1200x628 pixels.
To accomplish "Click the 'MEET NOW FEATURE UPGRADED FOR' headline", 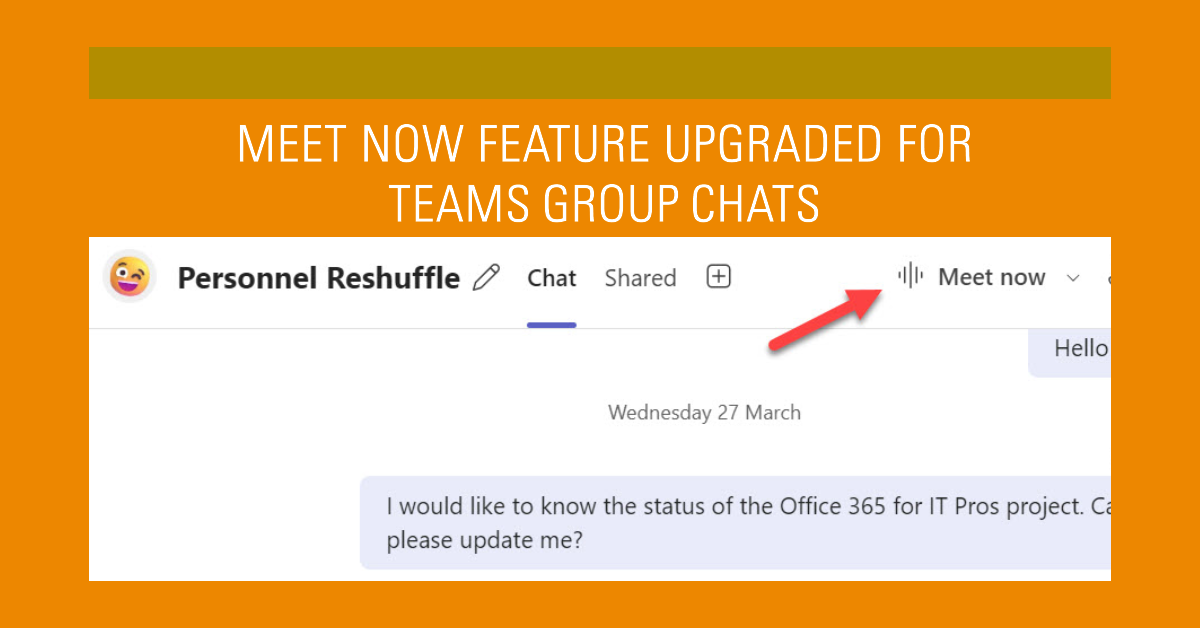I will pos(604,145).
